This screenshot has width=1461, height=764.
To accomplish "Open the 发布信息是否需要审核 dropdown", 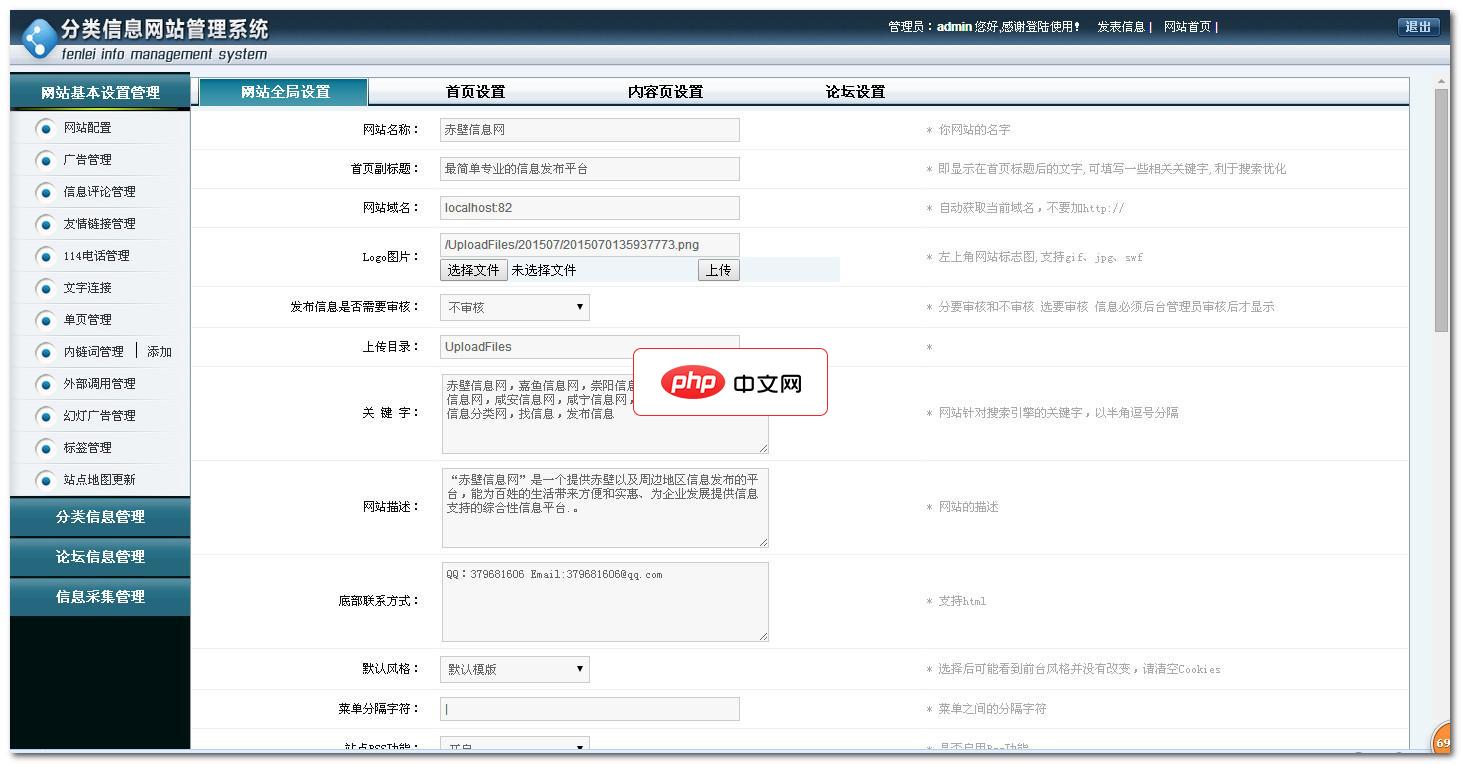I will pyautogui.click(x=514, y=307).
